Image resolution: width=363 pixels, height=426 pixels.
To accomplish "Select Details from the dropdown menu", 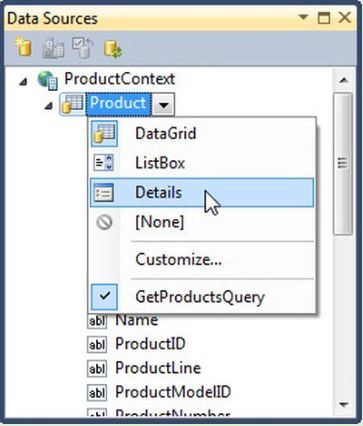I will [202, 193].
